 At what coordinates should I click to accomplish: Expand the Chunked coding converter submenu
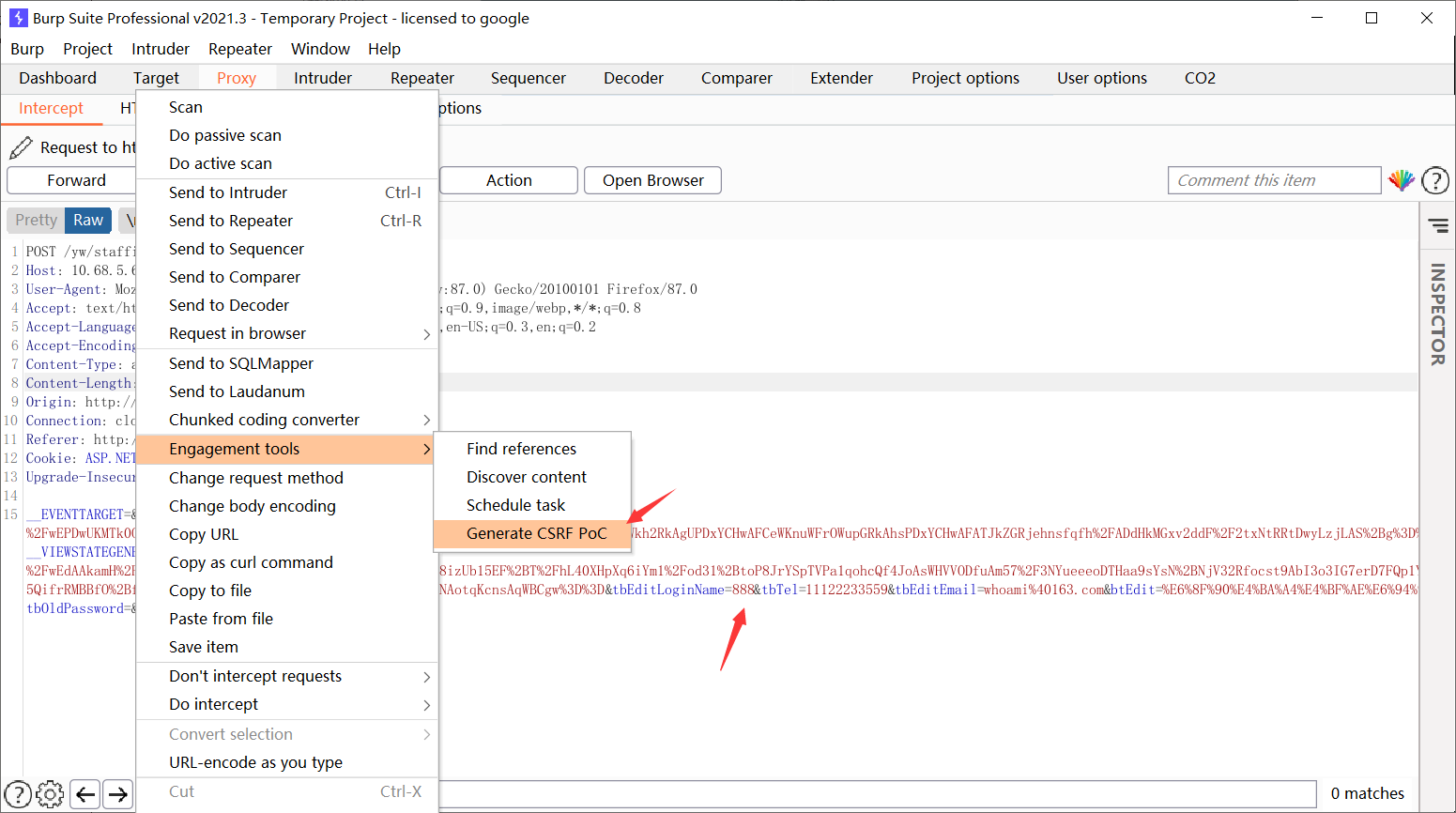427,420
